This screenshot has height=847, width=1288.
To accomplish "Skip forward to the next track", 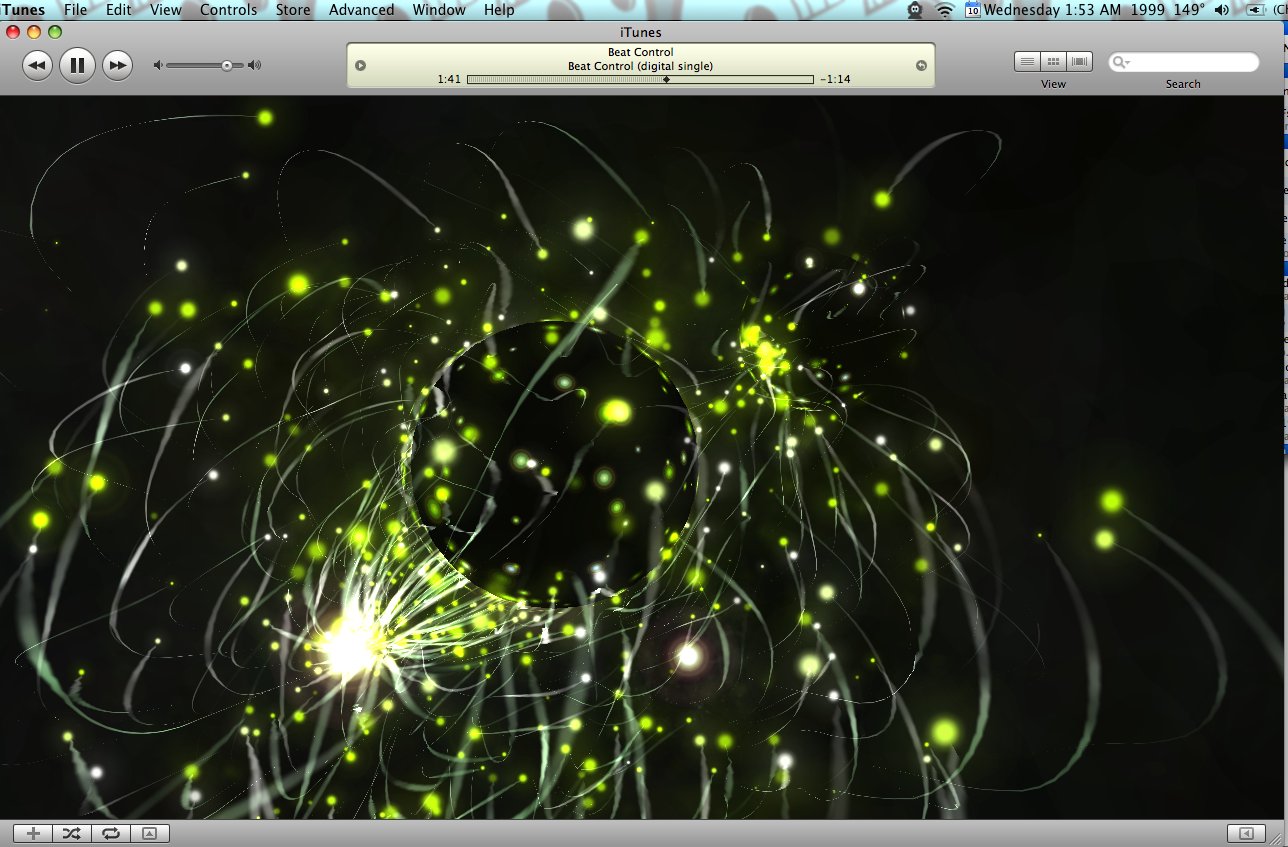I will click(x=118, y=66).
